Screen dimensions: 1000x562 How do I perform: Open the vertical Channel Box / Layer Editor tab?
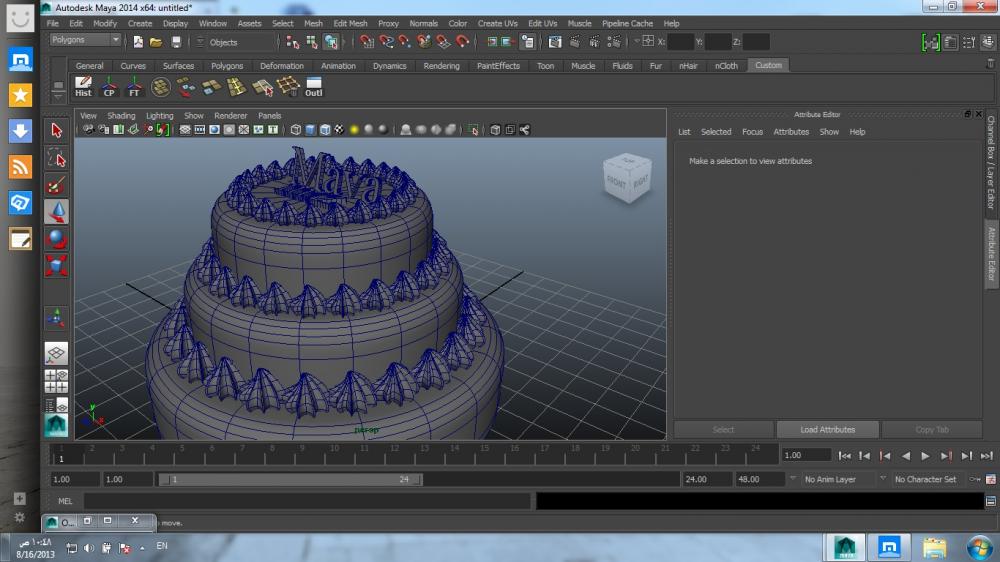pyautogui.click(x=991, y=163)
